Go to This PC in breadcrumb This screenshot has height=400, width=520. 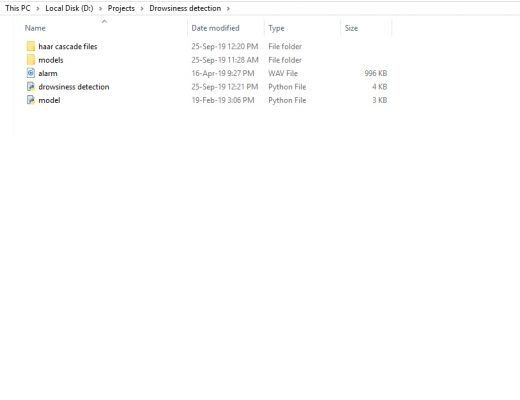pos(18,8)
